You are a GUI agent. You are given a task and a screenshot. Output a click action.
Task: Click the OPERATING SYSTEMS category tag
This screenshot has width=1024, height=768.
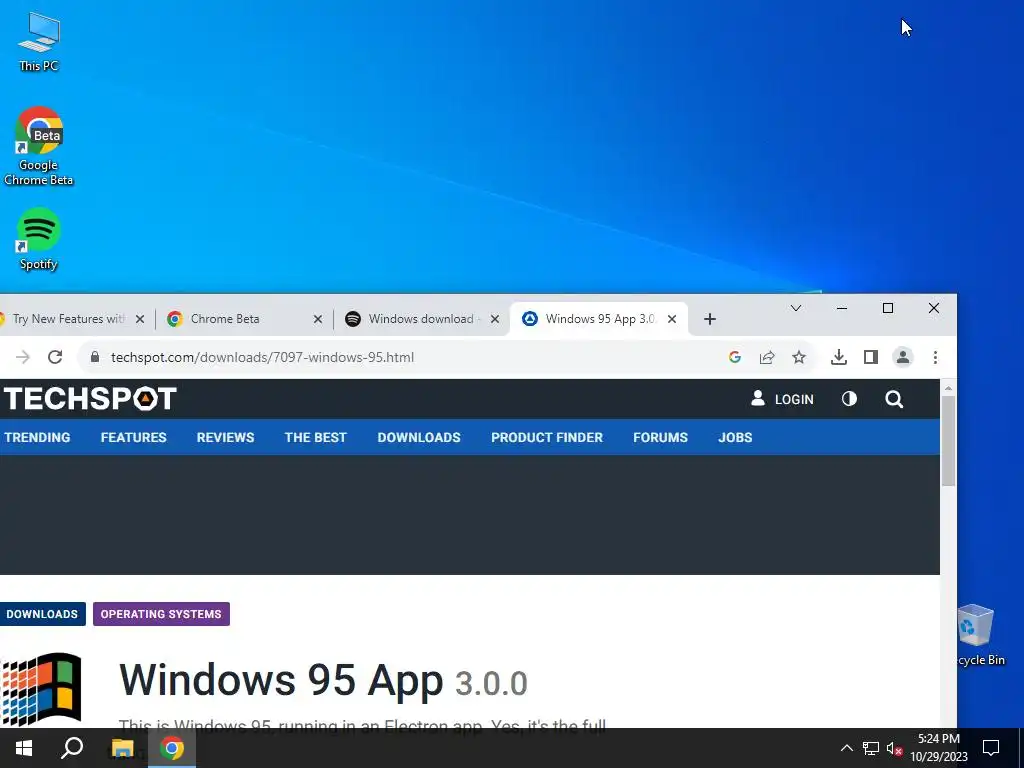tap(161, 614)
